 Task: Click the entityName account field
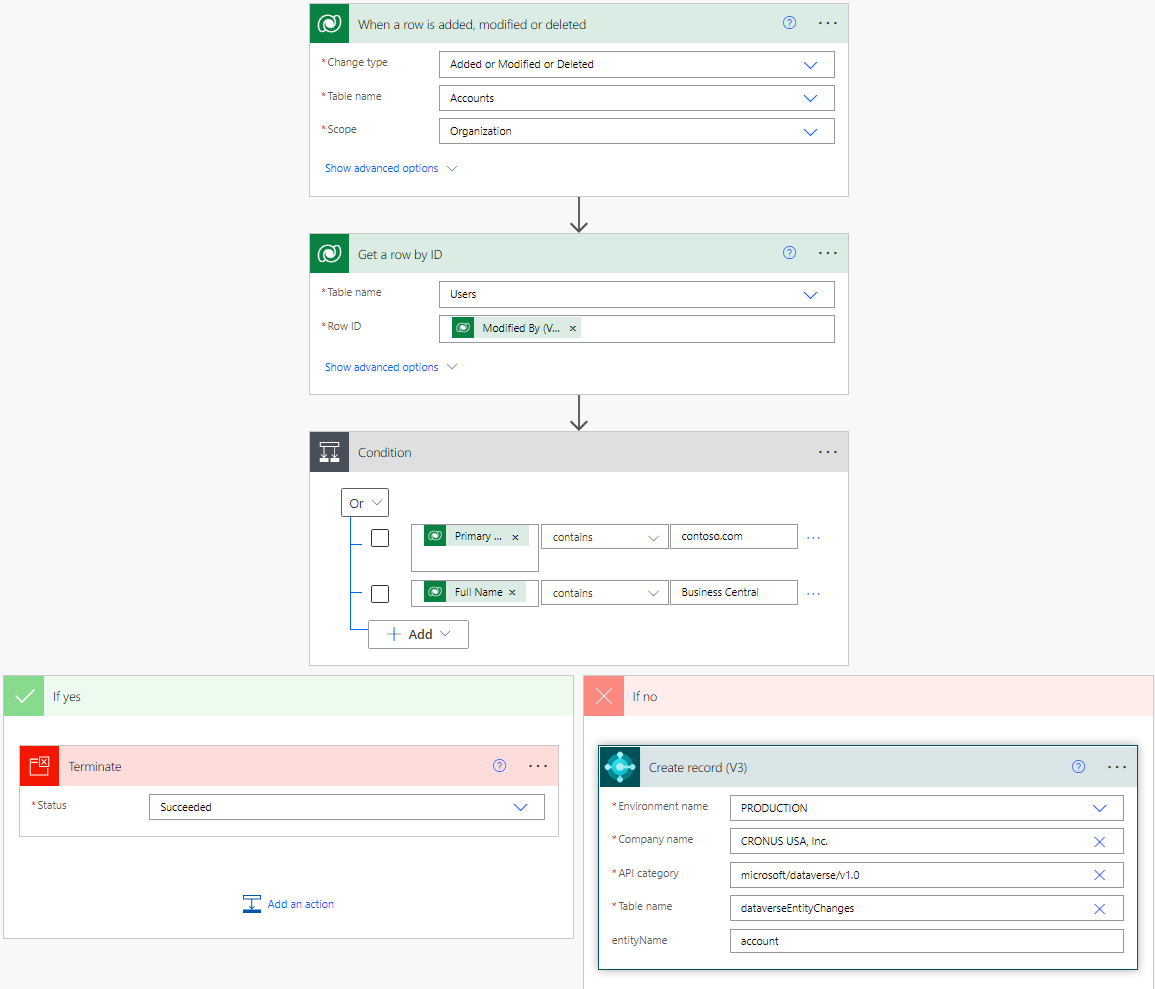pyautogui.click(x=927, y=941)
